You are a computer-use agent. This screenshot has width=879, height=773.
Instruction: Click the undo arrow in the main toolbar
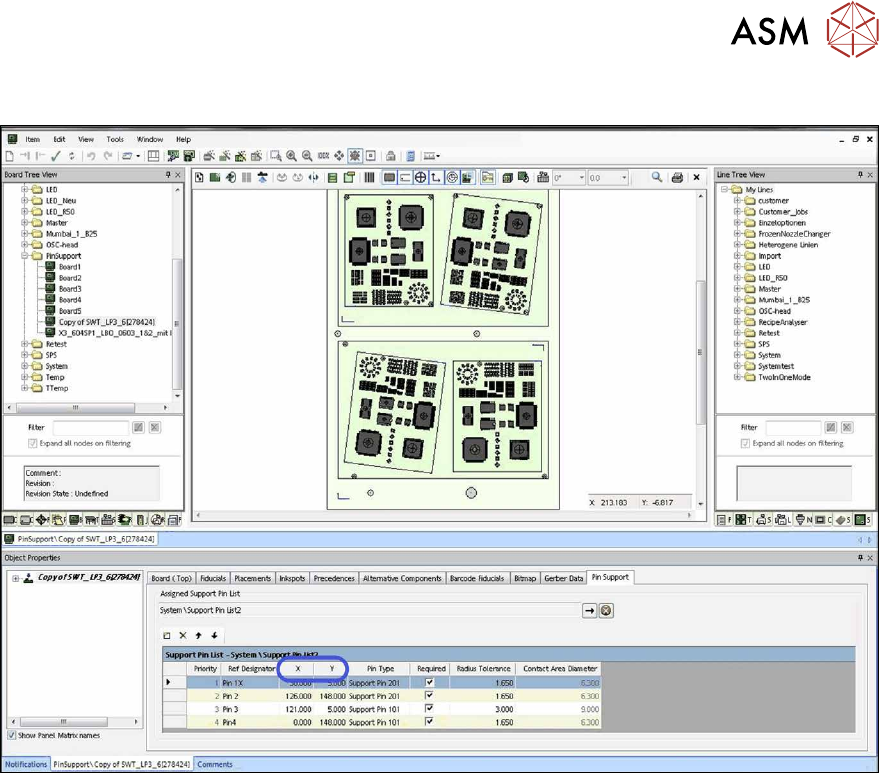tap(90, 156)
